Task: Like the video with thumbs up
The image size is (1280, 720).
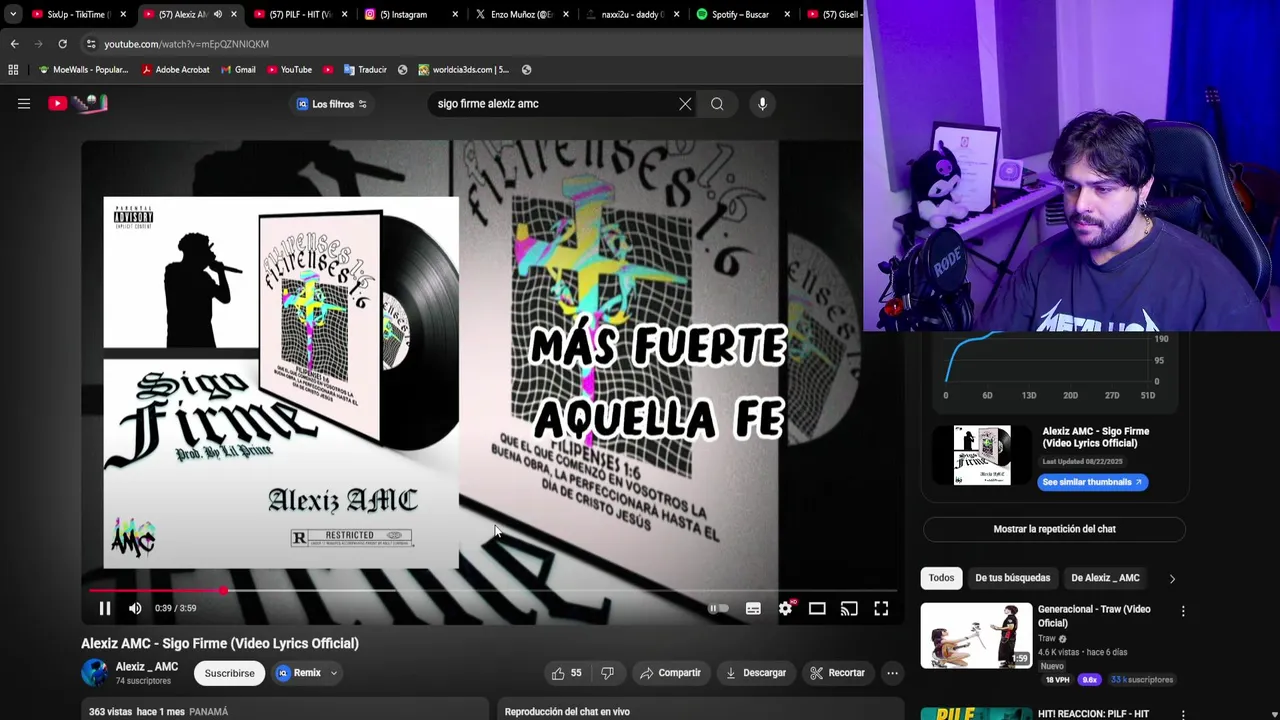Action: tap(566, 673)
